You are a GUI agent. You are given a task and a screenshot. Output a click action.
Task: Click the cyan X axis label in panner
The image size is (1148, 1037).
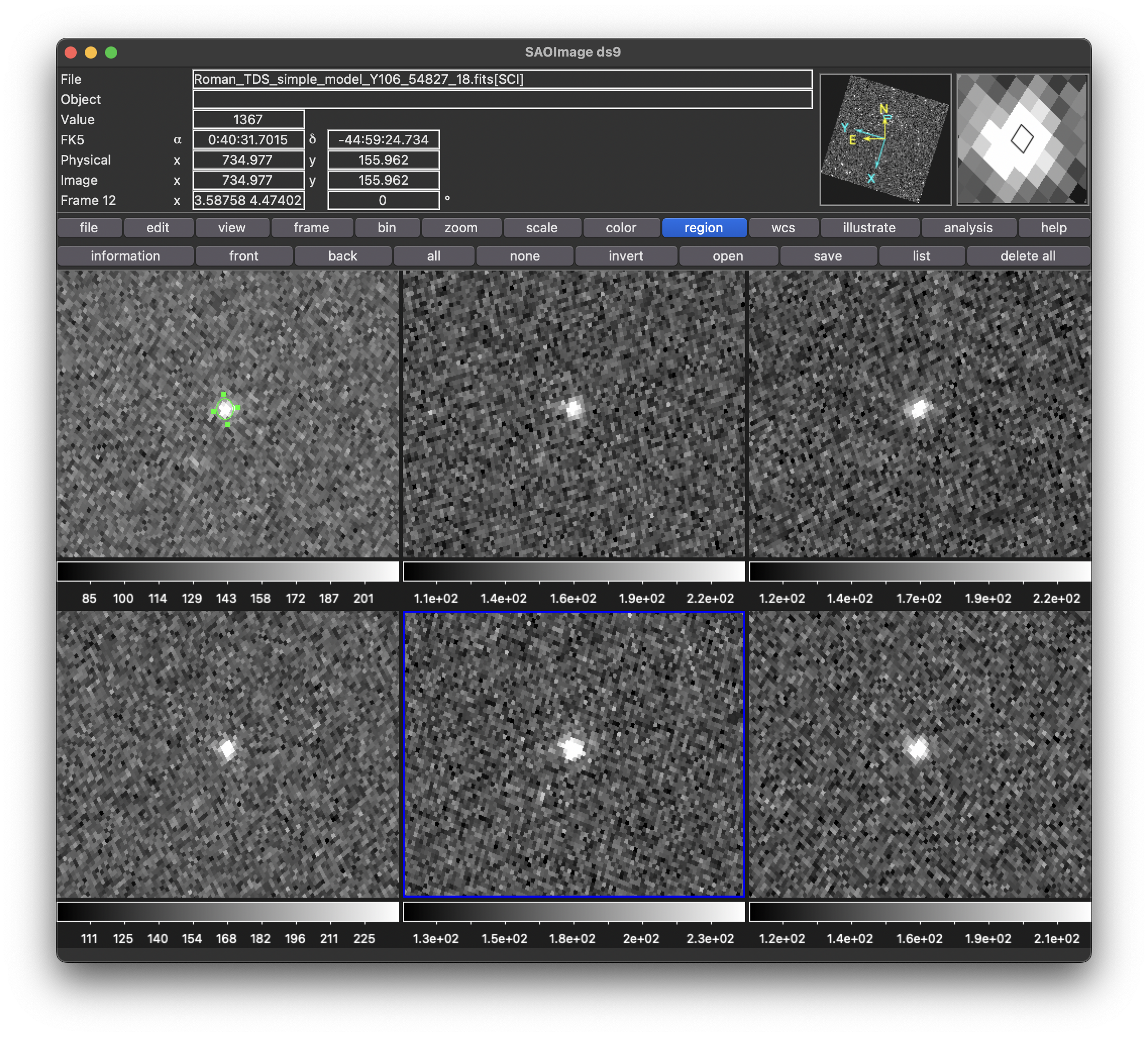(871, 178)
